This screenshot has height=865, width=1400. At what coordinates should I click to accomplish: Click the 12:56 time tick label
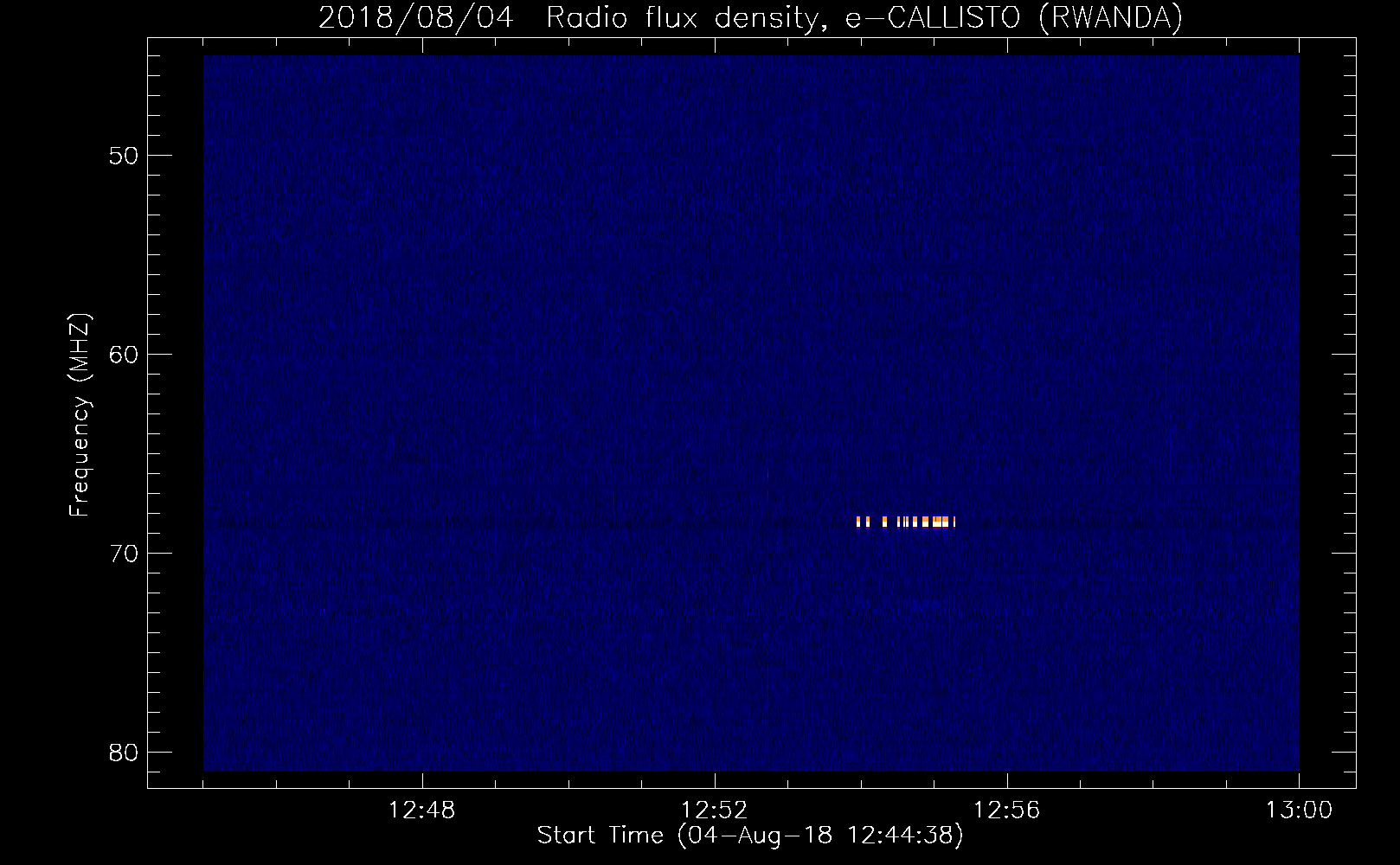tap(1006, 811)
